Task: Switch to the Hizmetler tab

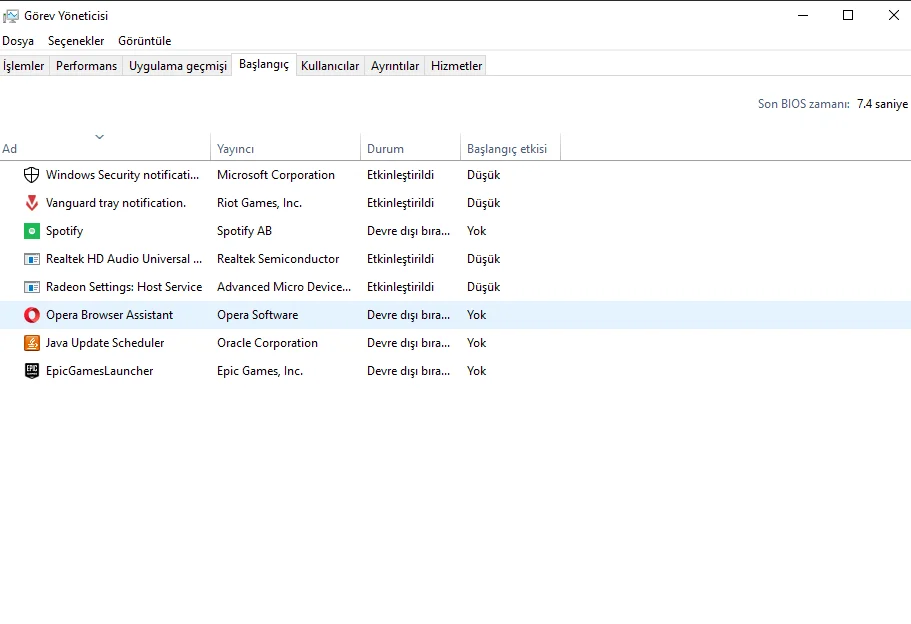Action: click(456, 66)
